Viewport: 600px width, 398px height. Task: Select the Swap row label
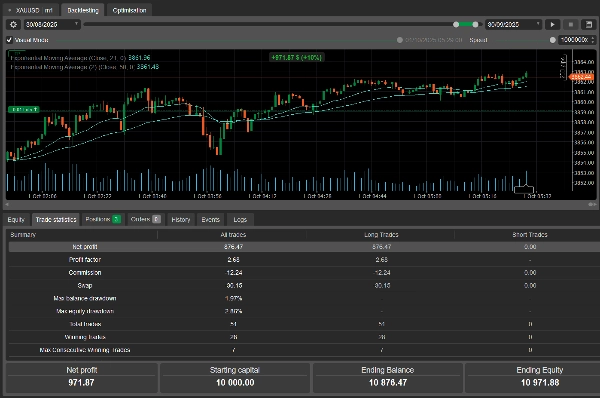(x=85, y=285)
